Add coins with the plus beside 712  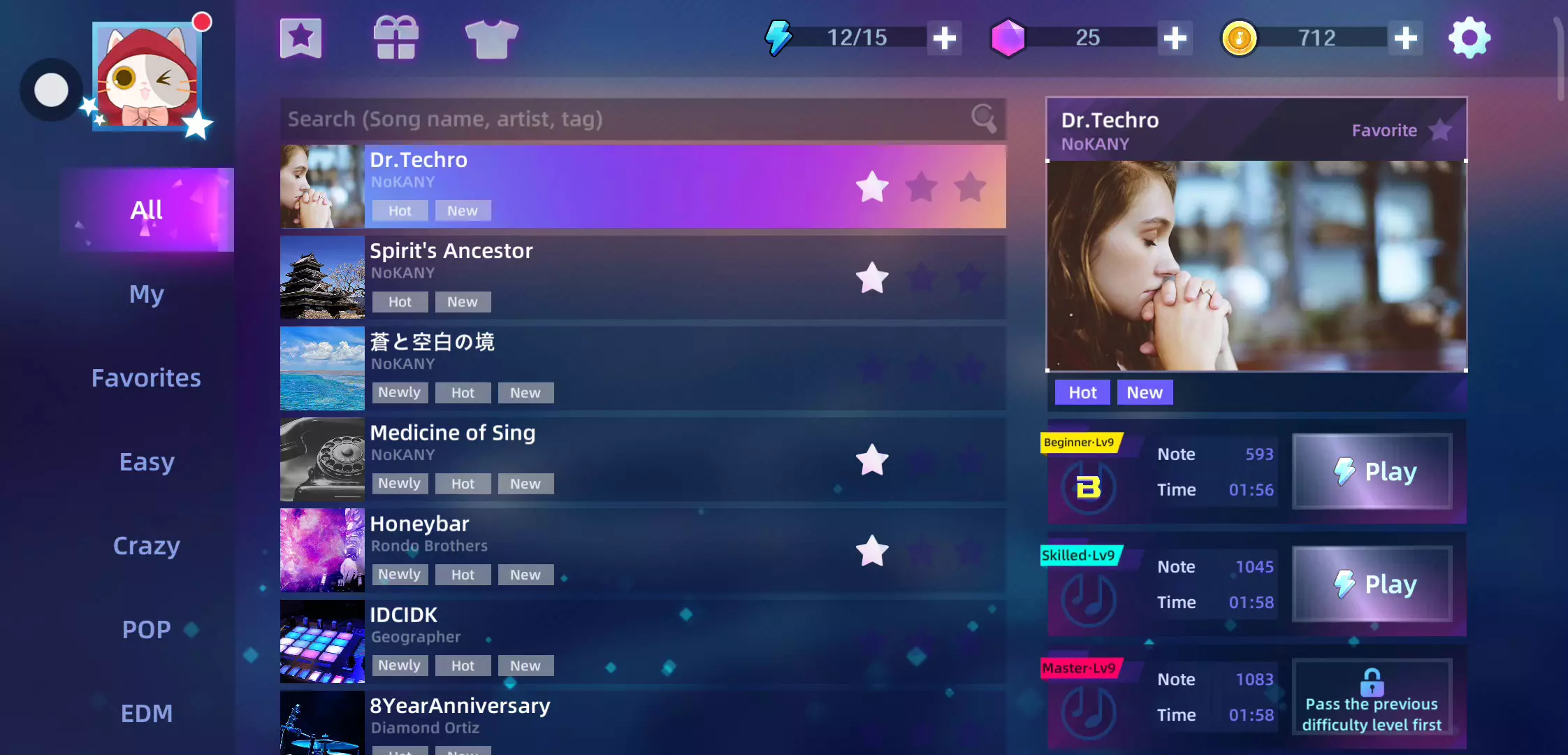coord(1405,38)
